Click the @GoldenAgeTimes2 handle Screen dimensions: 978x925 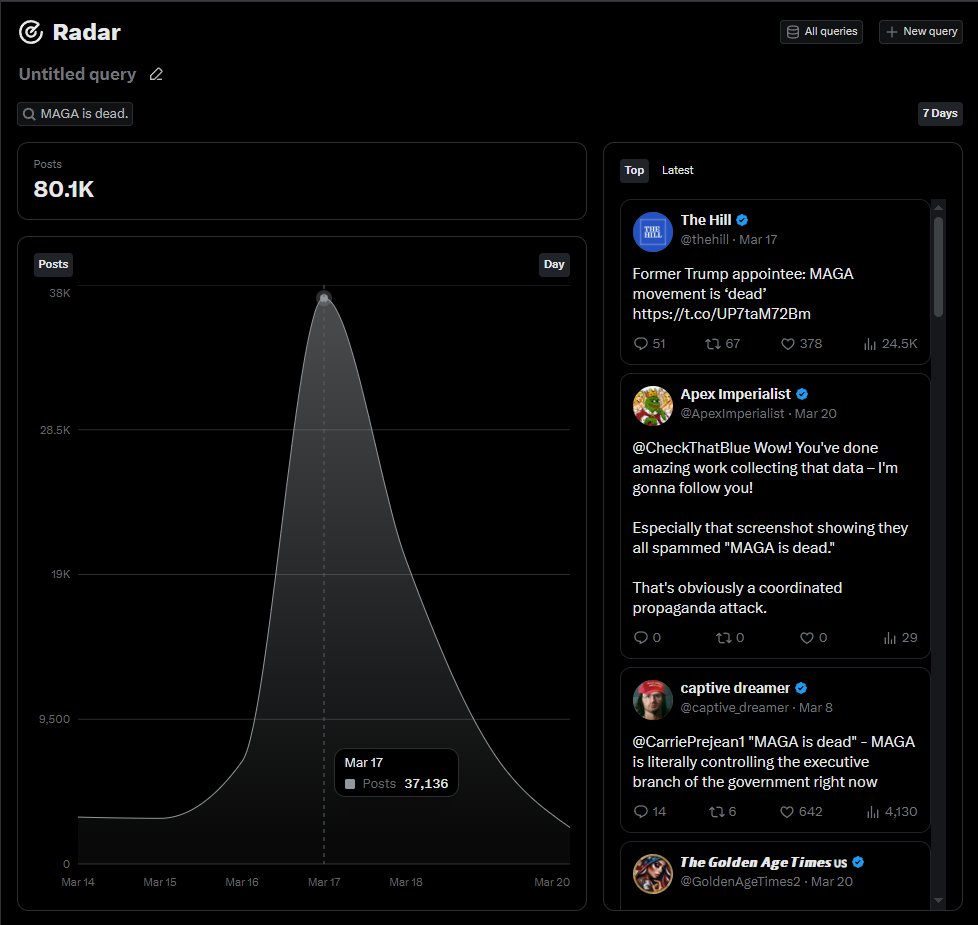[x=740, y=881]
